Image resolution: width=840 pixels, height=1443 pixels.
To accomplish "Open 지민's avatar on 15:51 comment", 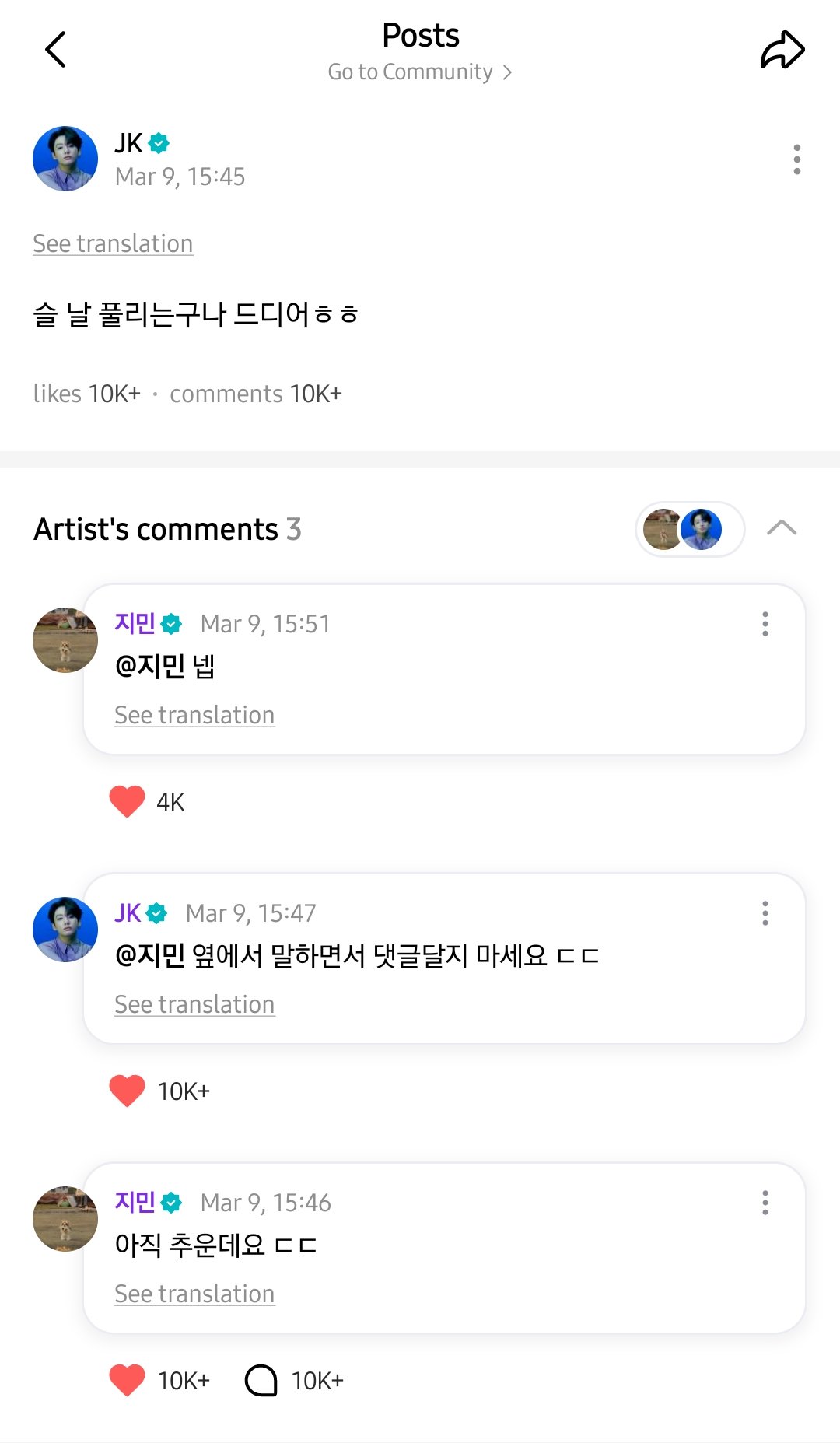I will 65,640.
